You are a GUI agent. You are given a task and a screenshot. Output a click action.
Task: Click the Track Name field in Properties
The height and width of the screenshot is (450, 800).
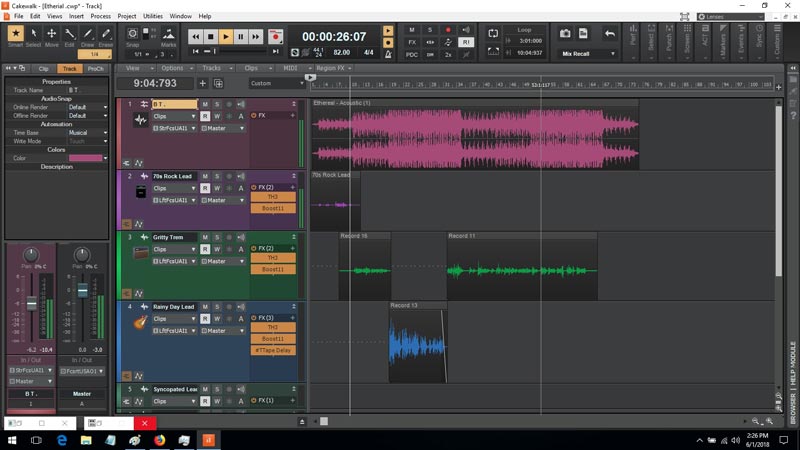(x=88, y=90)
